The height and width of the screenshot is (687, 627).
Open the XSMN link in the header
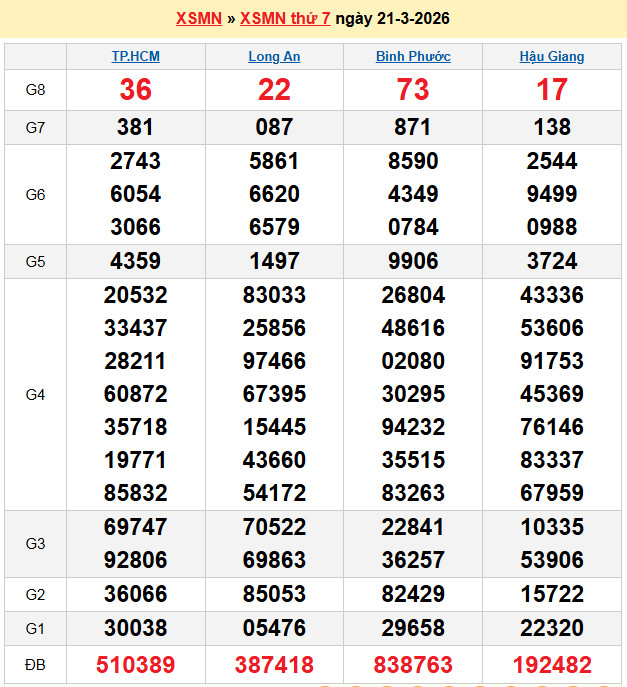(x=198, y=19)
